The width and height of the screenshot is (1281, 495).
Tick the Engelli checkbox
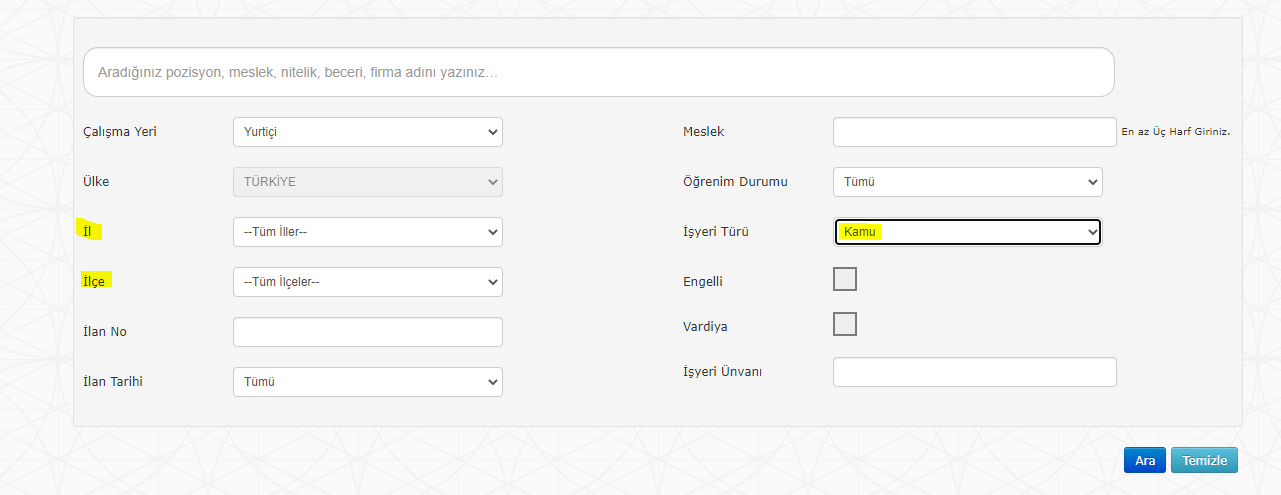(845, 279)
